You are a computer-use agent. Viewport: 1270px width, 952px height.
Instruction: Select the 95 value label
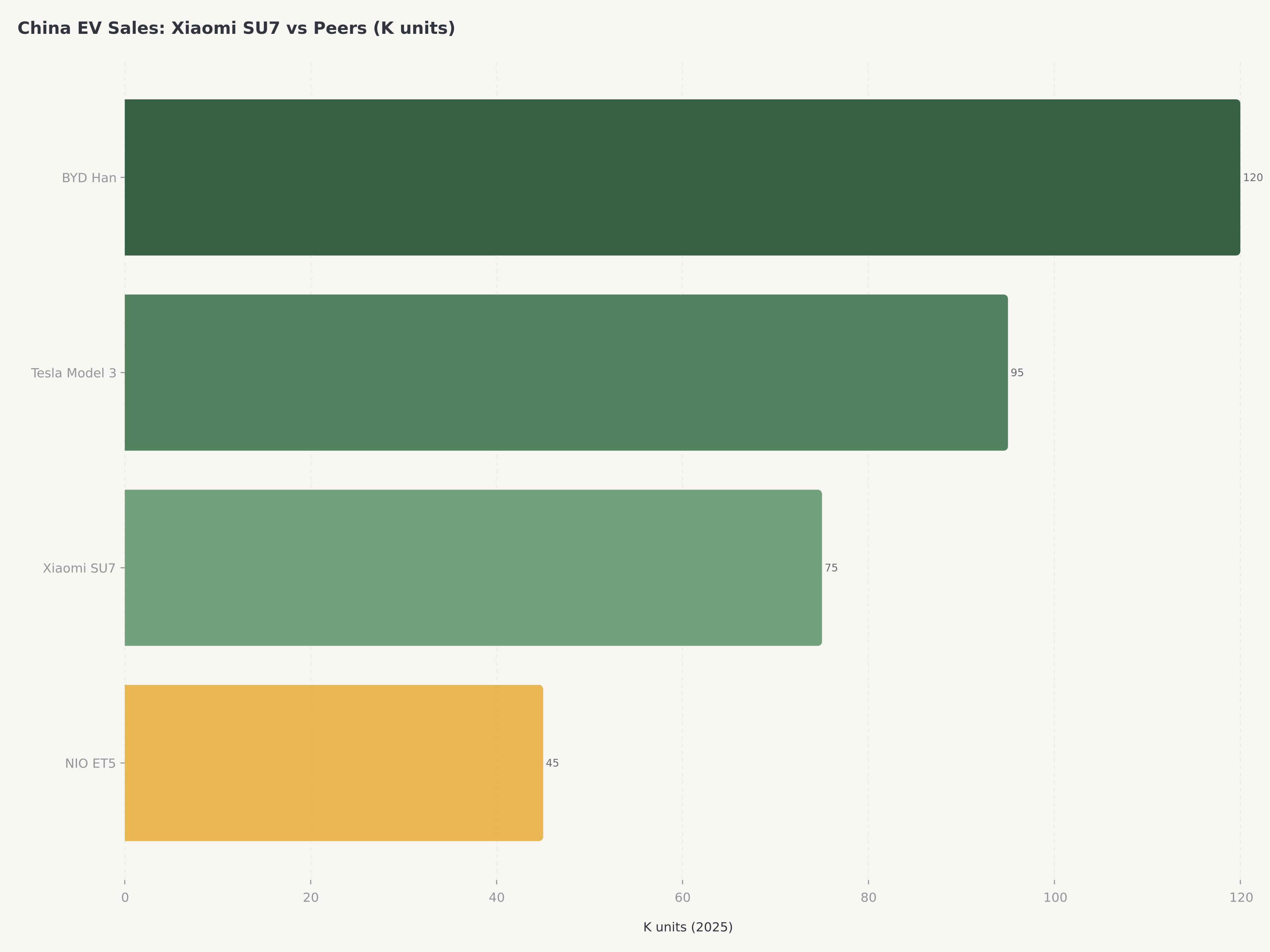(x=1017, y=373)
